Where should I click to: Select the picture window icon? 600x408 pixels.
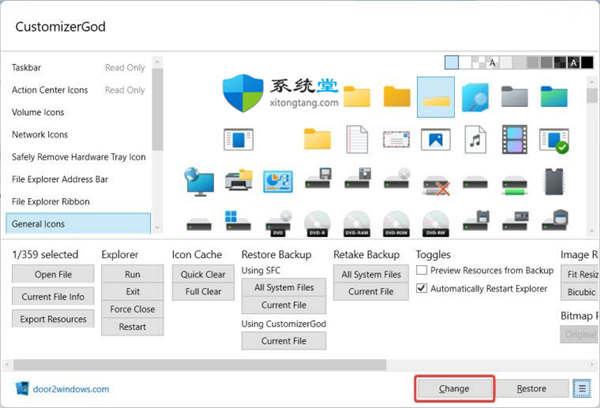(435, 139)
